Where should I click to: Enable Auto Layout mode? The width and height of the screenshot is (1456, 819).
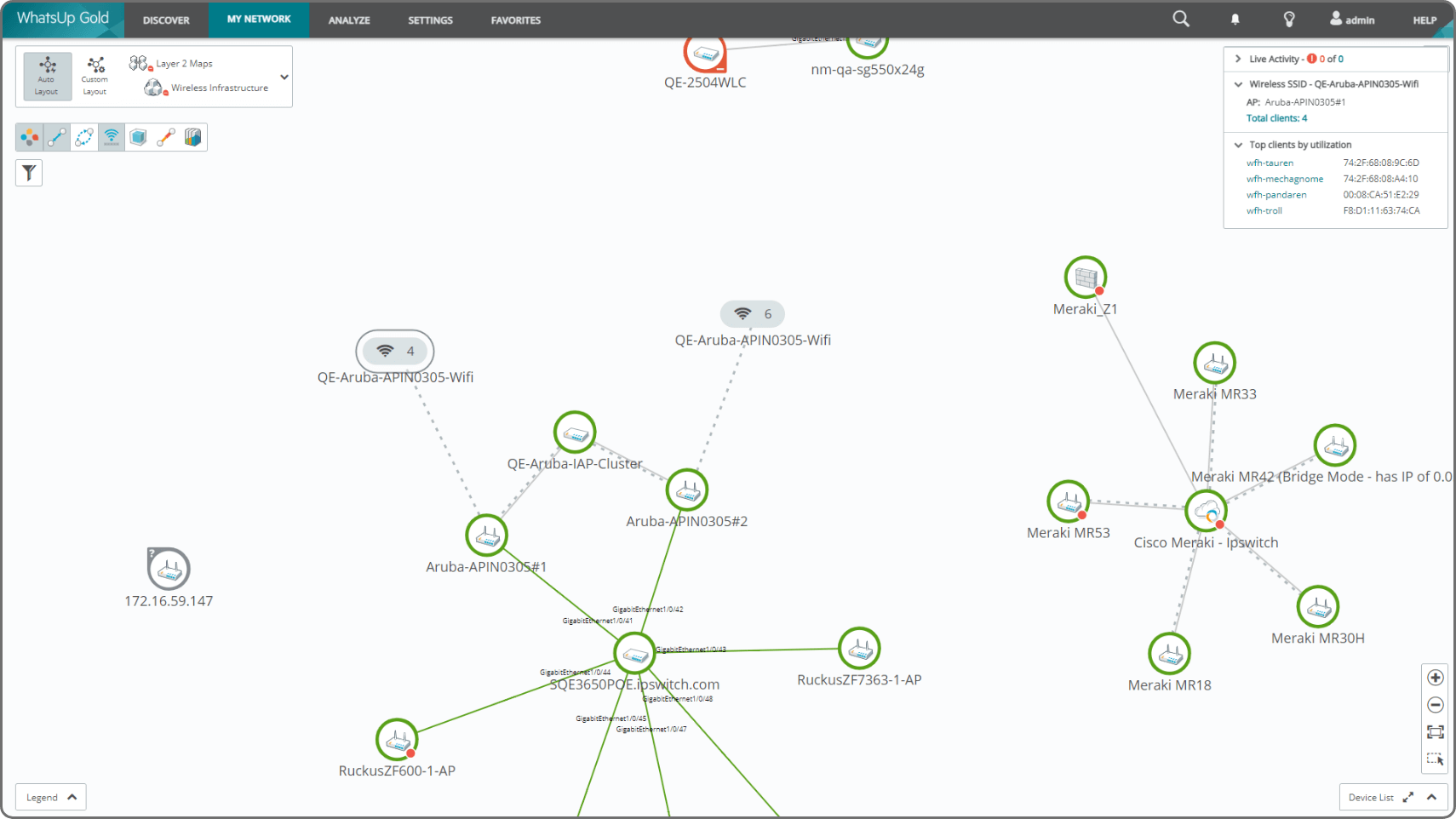pos(47,76)
